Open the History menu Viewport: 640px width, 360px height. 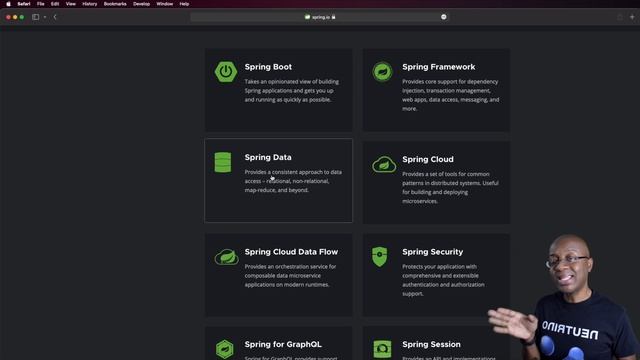[x=89, y=4]
